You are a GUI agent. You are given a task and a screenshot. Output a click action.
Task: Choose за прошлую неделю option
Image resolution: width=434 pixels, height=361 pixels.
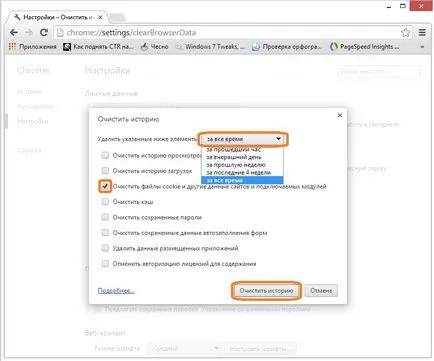point(242,165)
